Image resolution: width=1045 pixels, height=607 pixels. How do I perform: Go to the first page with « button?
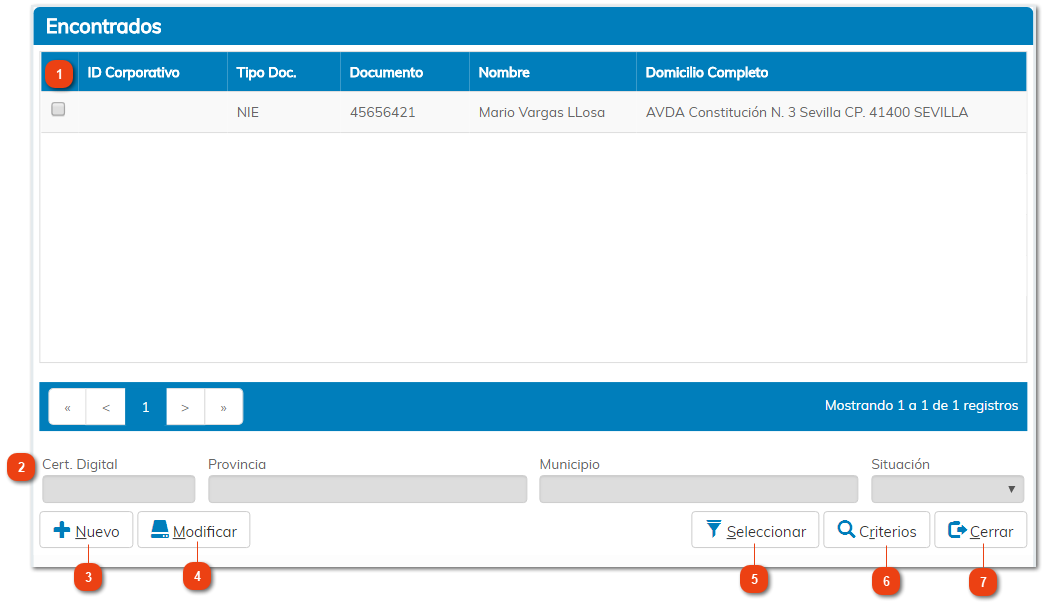tap(68, 407)
